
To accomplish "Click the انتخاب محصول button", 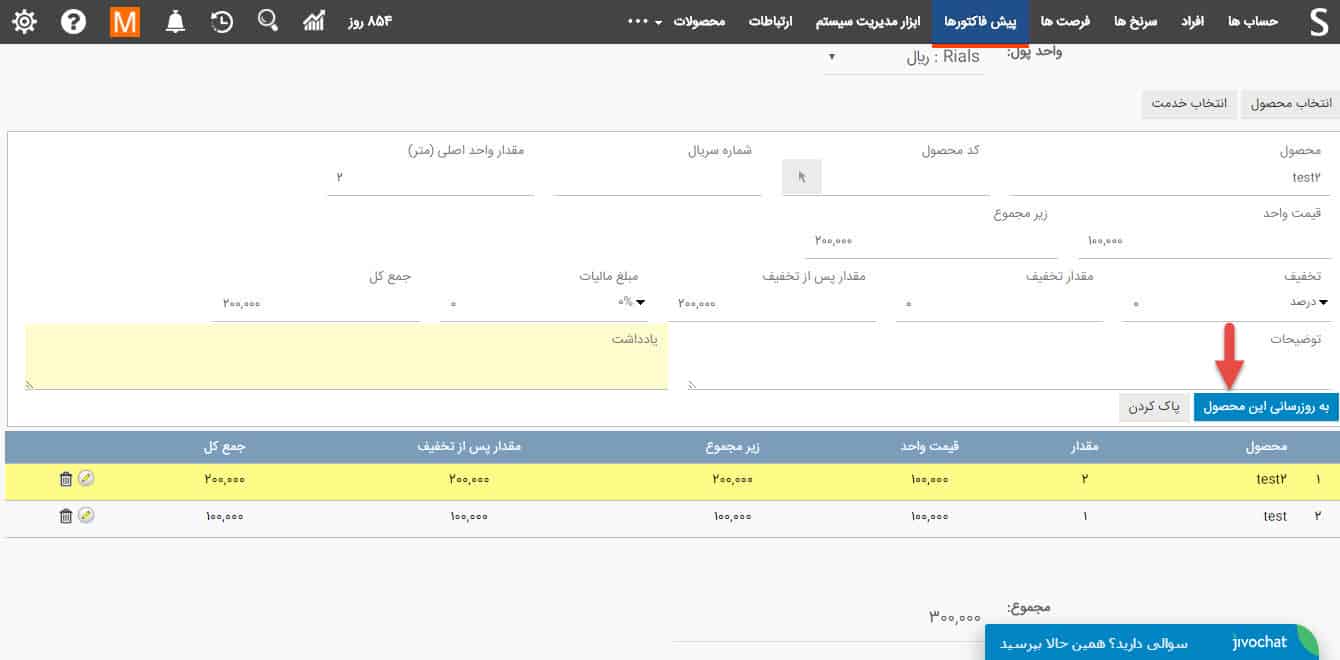I will [x=1290, y=104].
